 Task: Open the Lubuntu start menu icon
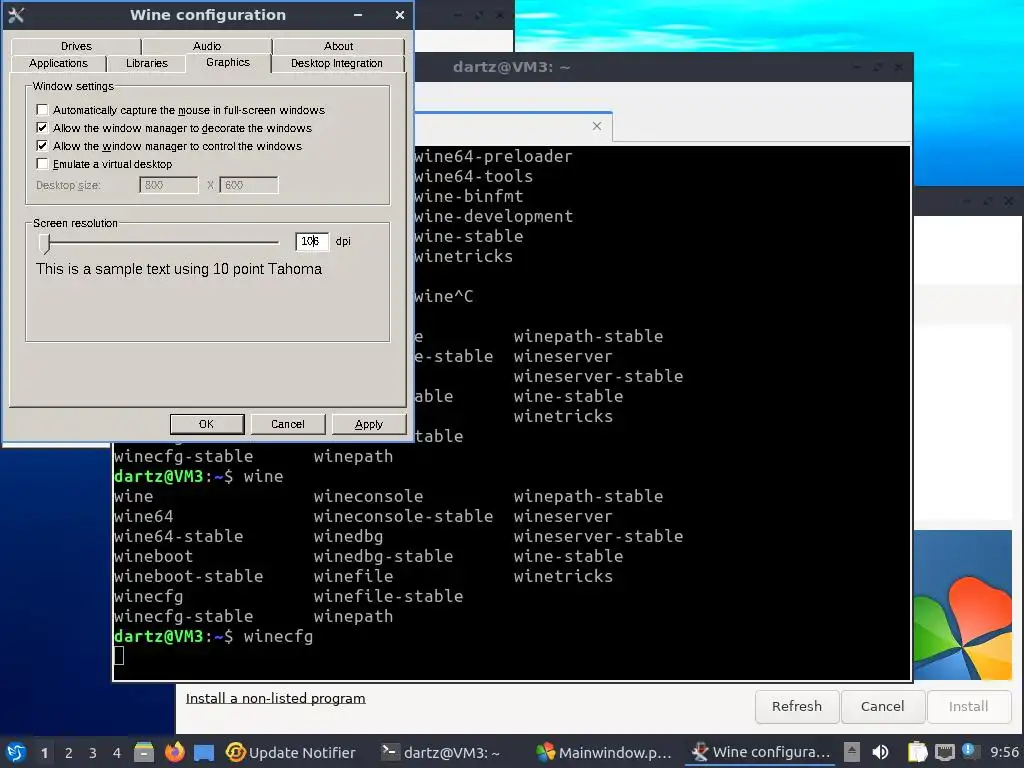tap(16, 752)
